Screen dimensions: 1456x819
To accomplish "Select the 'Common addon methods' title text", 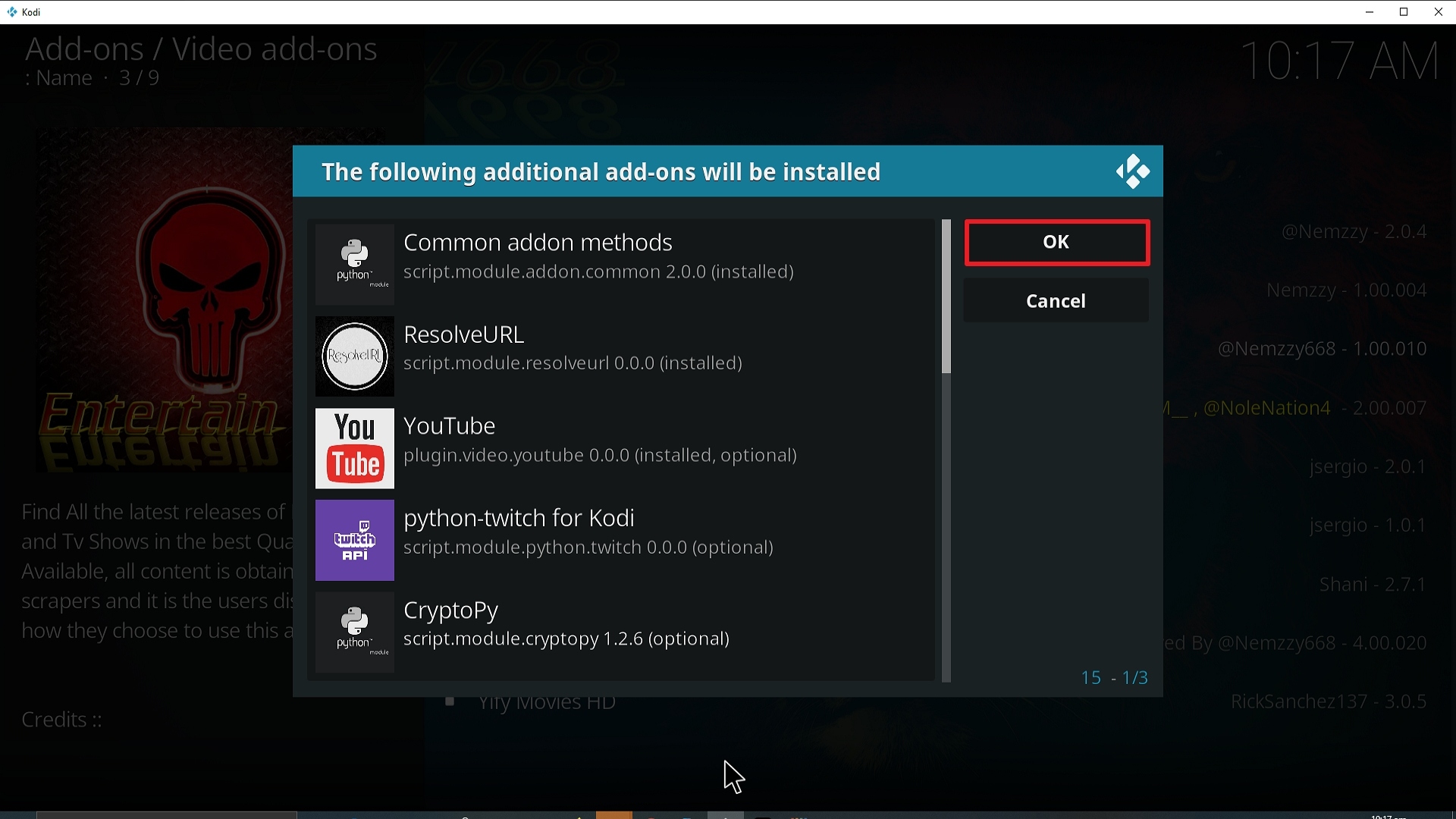I will 538,243.
